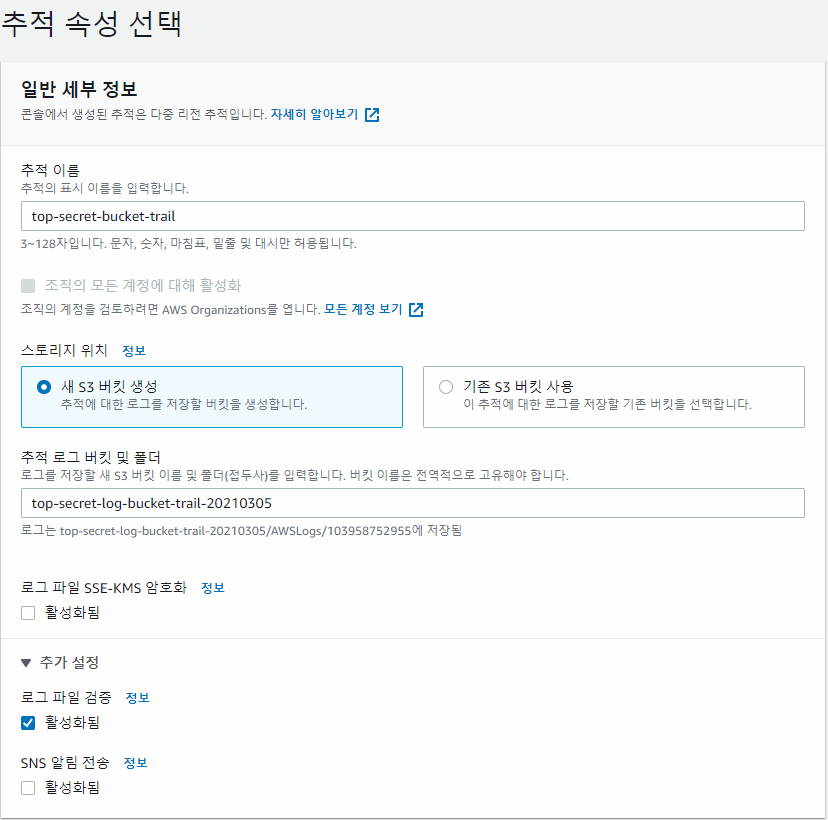Click the 일반 세부 정보 heading text
This screenshot has height=820, width=828.
point(79,89)
